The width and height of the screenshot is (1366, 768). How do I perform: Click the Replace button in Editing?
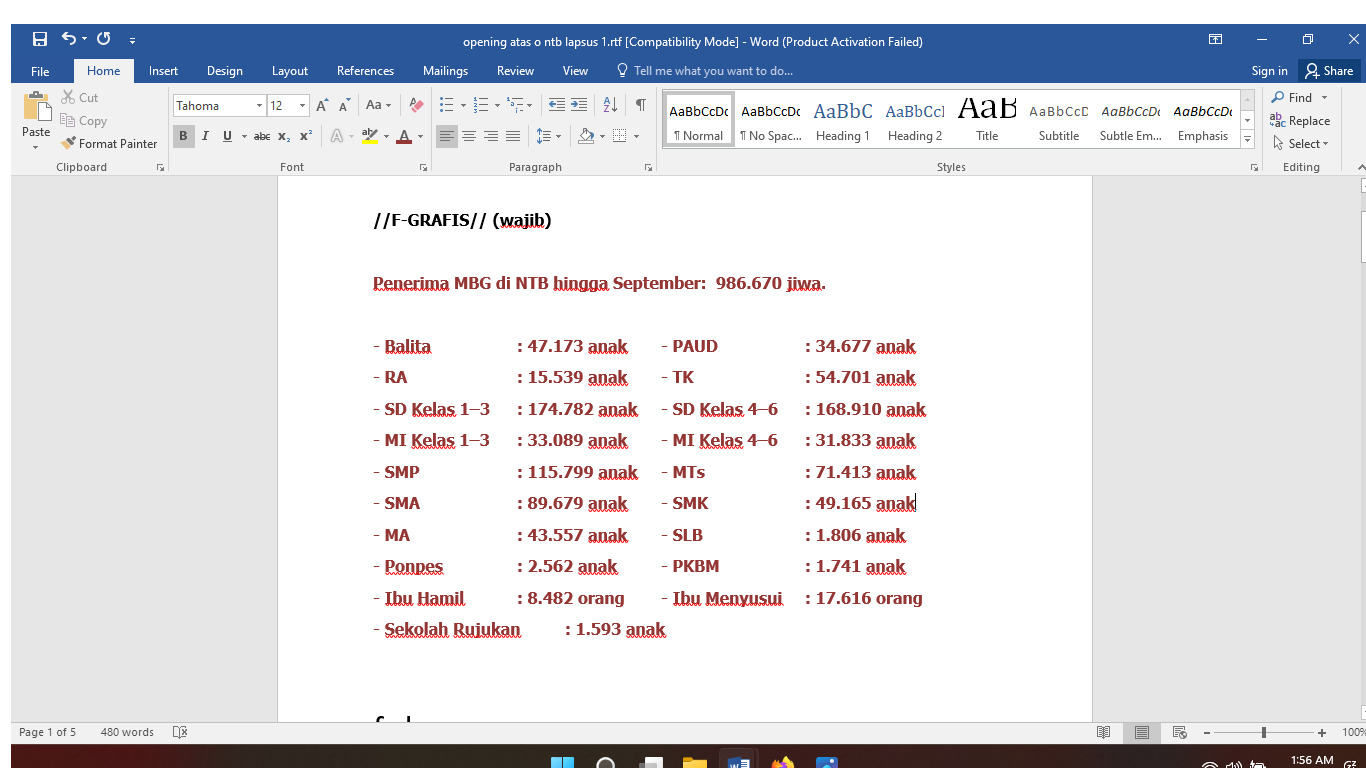[1300, 120]
